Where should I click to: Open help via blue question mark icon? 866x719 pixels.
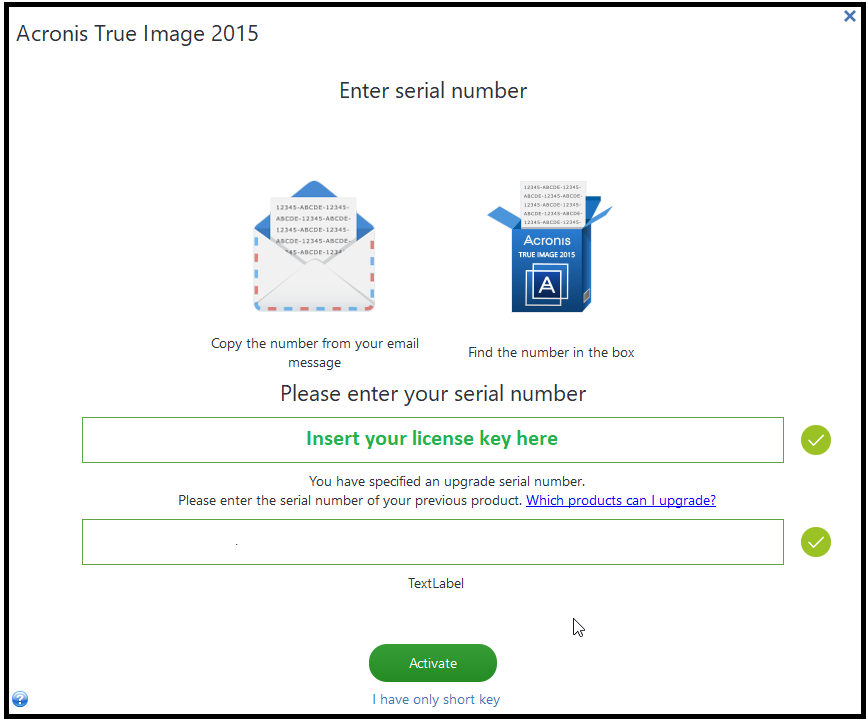(x=20, y=699)
